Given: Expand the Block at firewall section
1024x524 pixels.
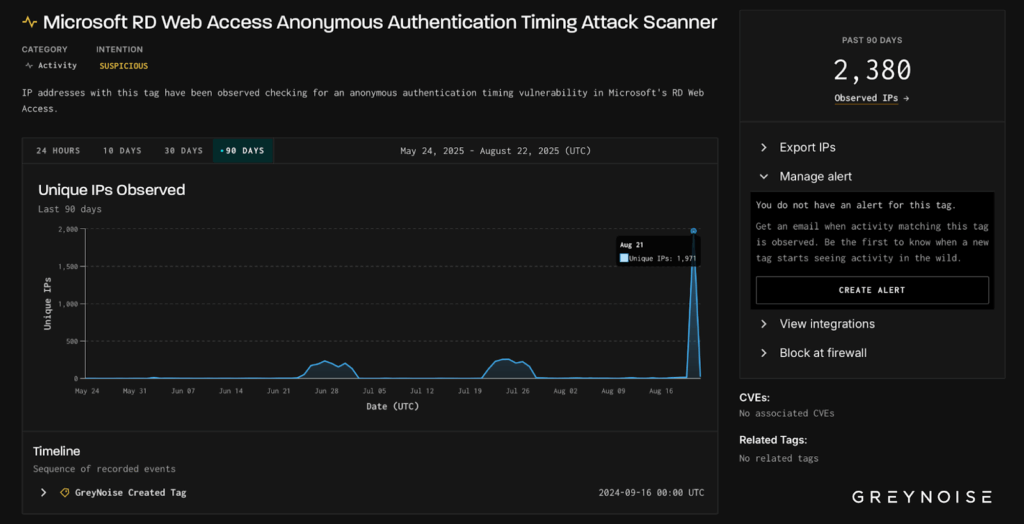Looking at the screenshot, I should [x=822, y=353].
